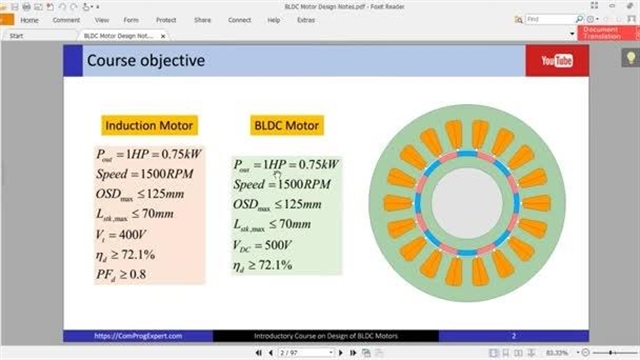Open the Comment ribbon tab
The width and height of the screenshot is (640, 360).
(x=66, y=20)
